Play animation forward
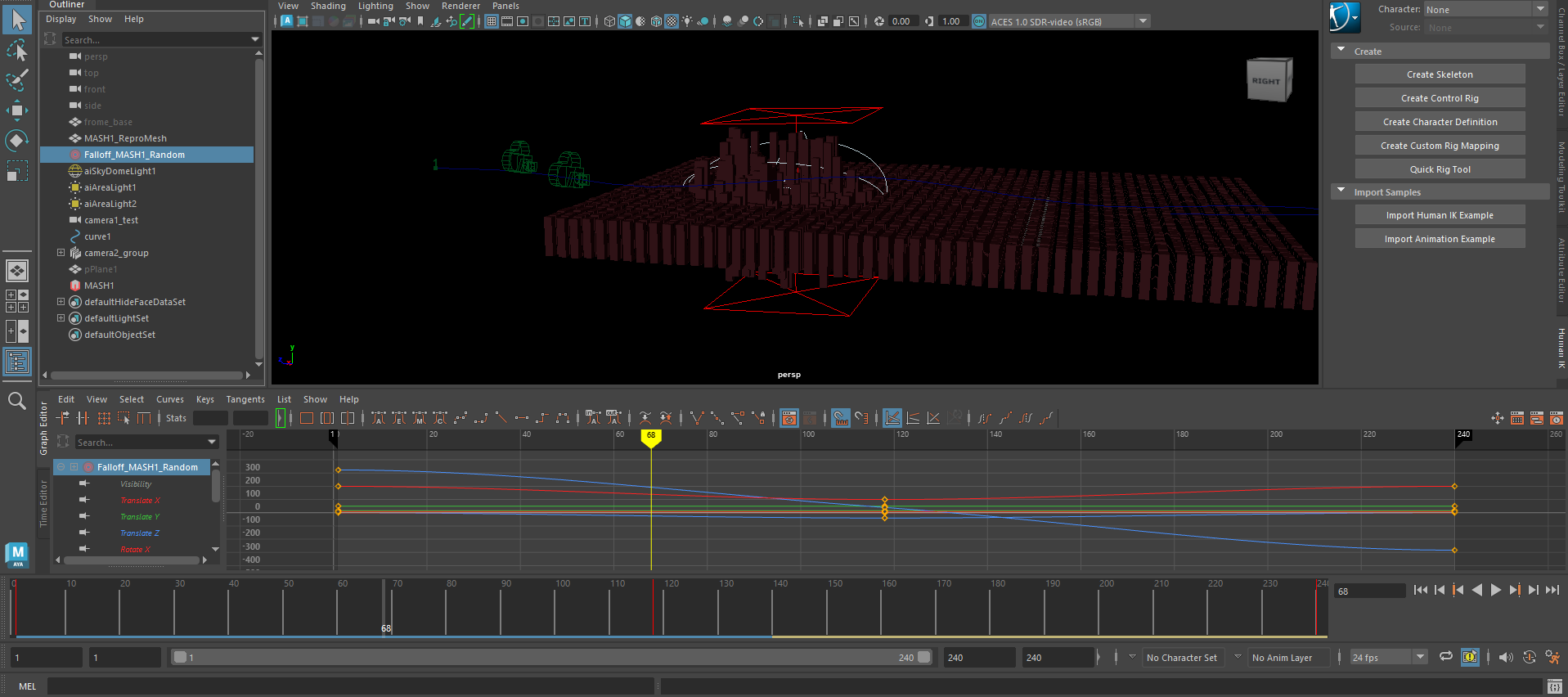 [x=1496, y=590]
